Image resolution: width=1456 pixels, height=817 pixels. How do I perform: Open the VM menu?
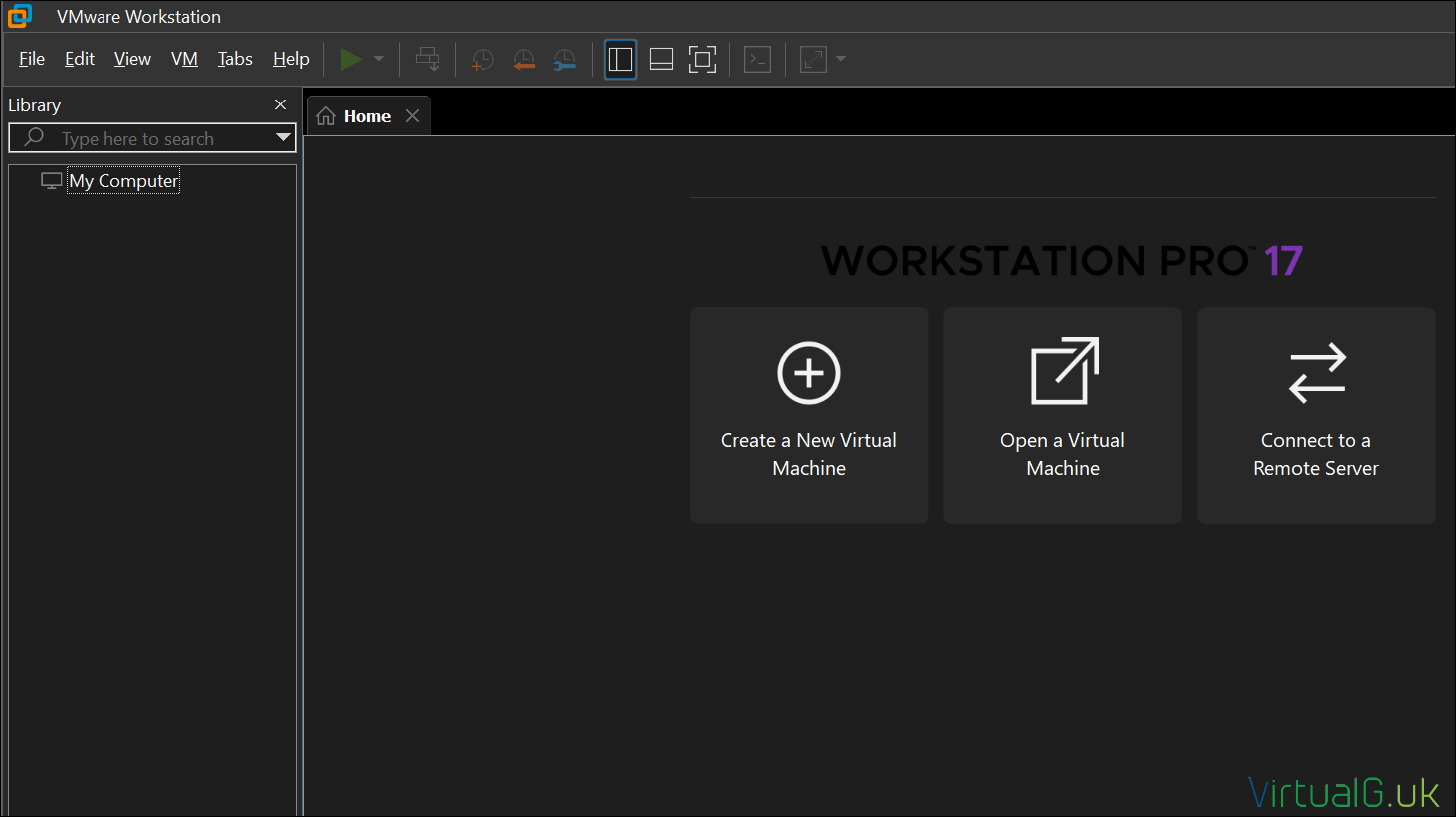(184, 59)
